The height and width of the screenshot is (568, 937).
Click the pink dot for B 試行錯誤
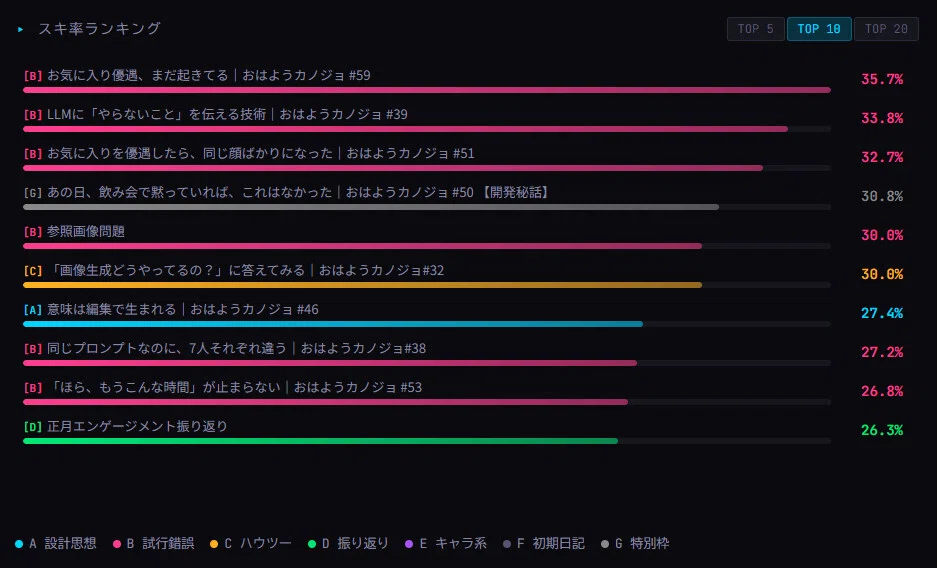click(117, 544)
